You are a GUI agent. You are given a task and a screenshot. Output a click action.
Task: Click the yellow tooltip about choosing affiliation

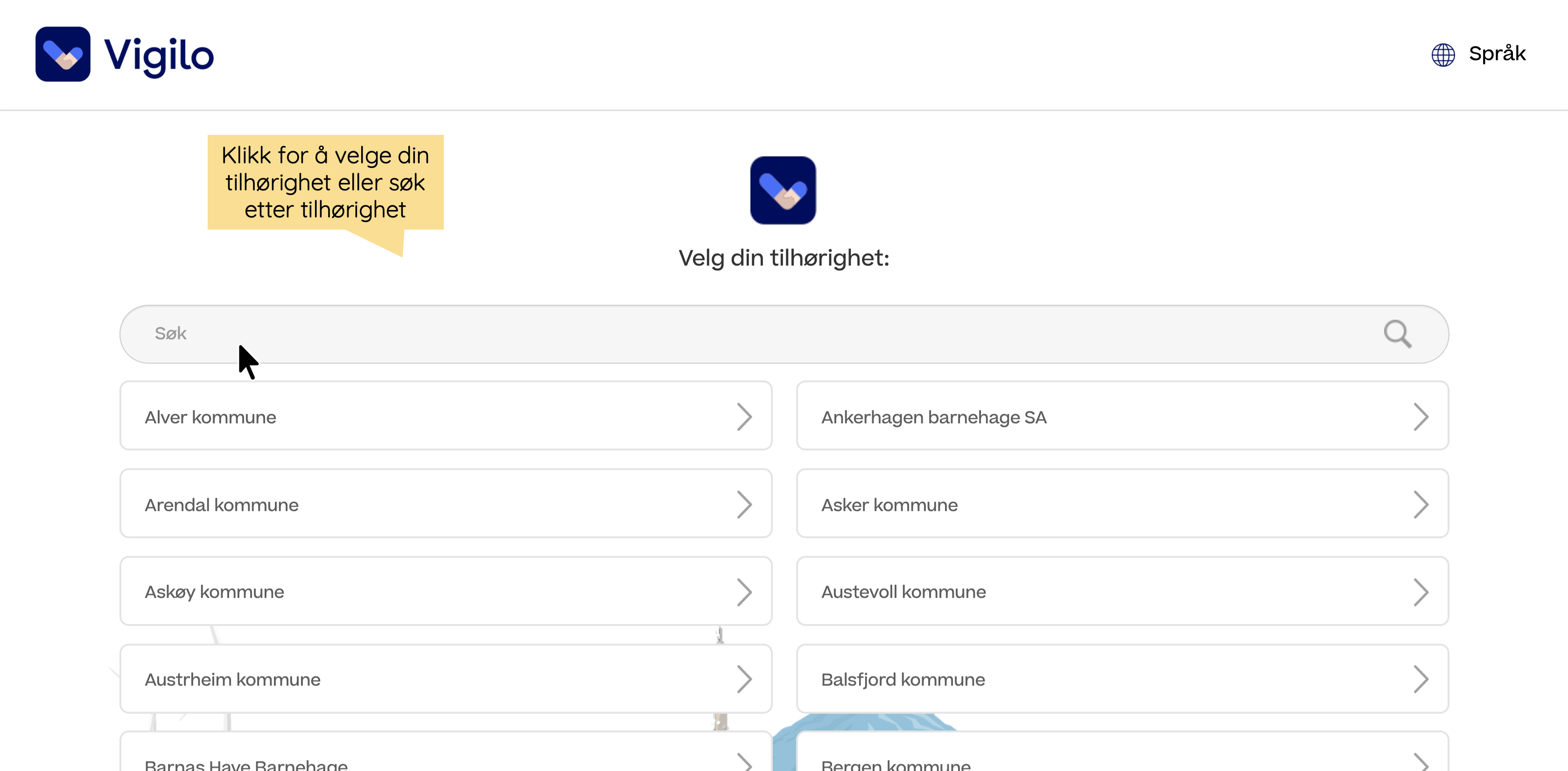(326, 182)
